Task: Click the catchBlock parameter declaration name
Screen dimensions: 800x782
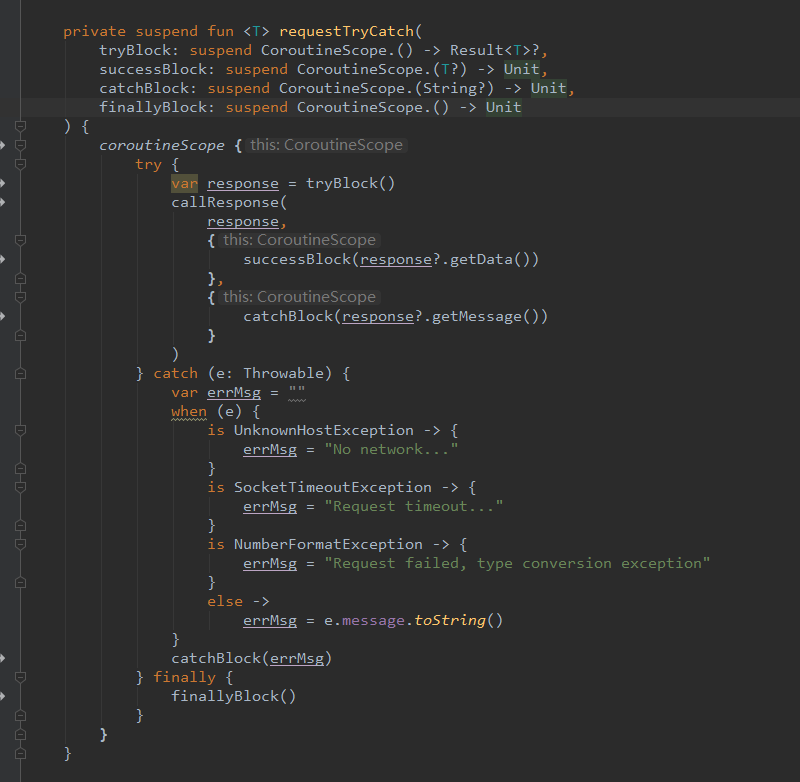Action: point(144,88)
